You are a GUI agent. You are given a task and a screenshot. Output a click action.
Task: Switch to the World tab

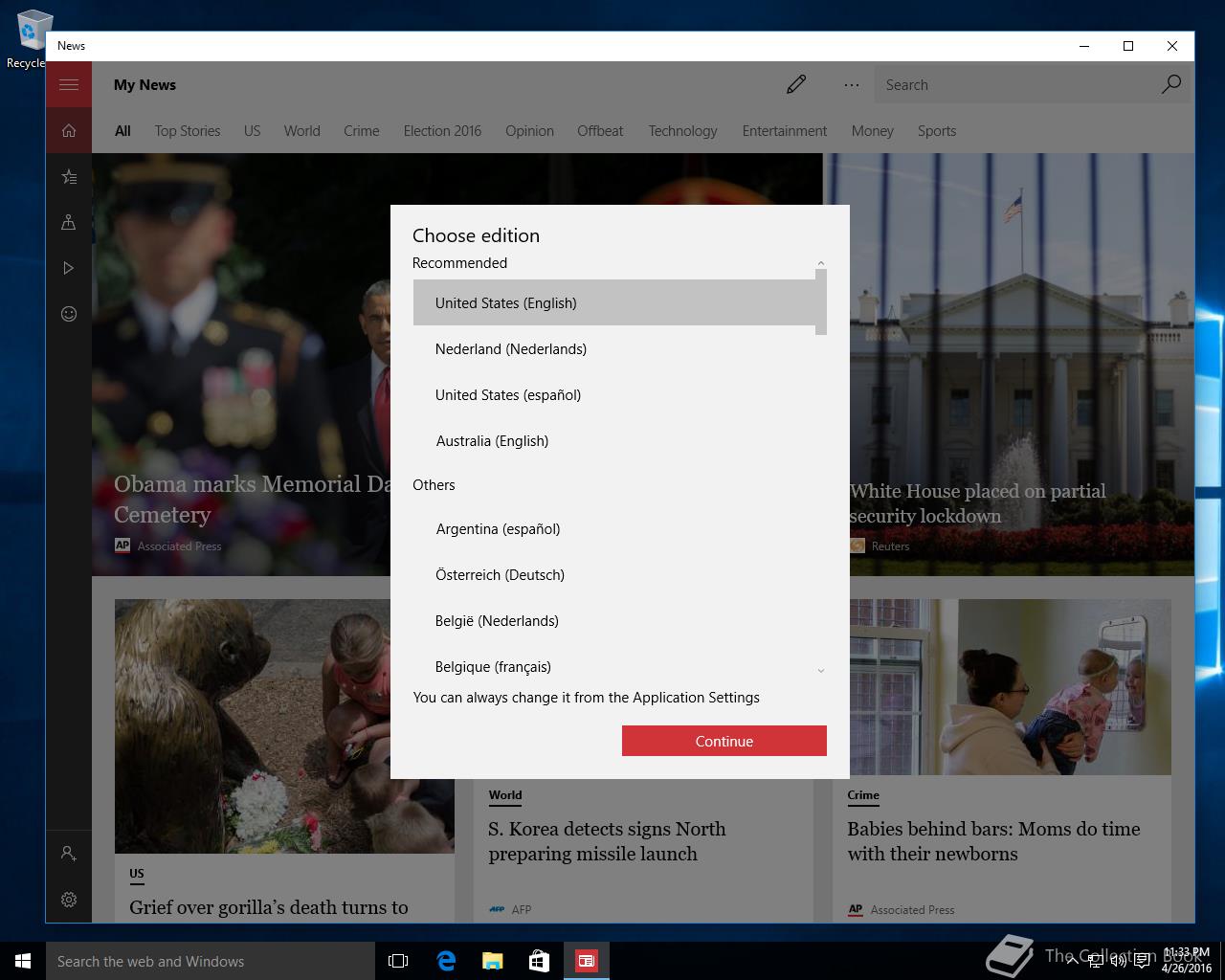click(301, 131)
